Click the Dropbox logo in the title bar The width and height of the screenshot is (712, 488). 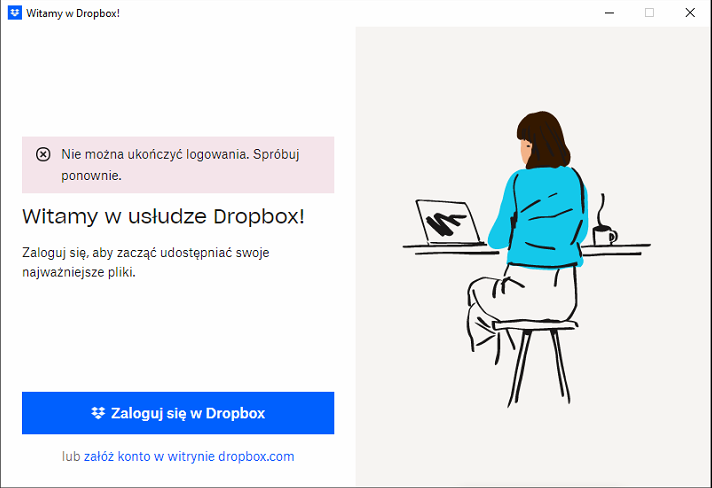[15, 13]
